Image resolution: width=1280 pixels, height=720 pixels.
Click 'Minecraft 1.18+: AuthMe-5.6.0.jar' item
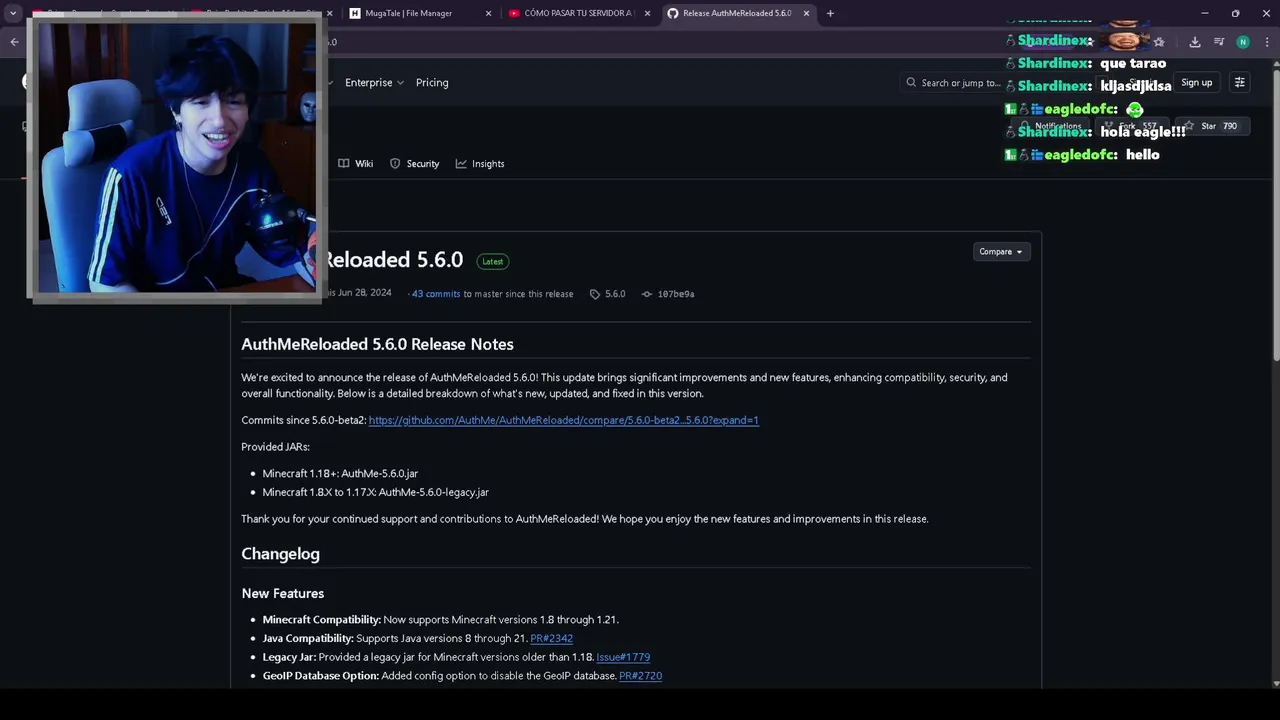[x=340, y=473]
